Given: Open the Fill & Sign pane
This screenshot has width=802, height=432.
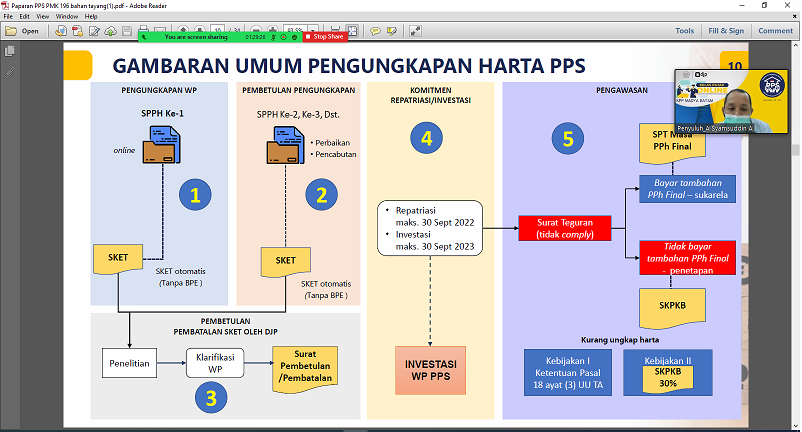Looking at the screenshot, I should click(x=726, y=31).
